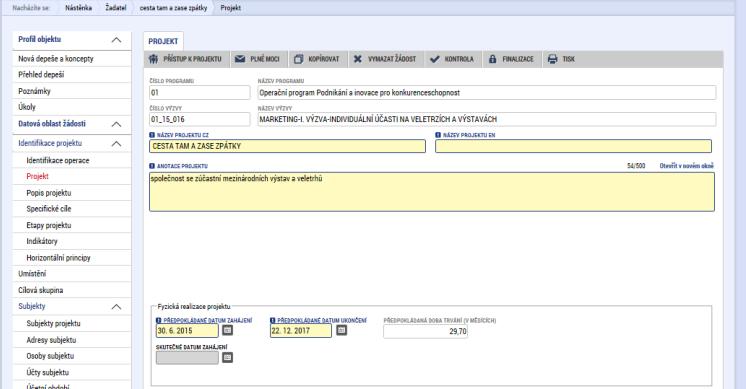Click start date field showing 30. 6. 2015
746x389 pixels.
(x=187, y=331)
